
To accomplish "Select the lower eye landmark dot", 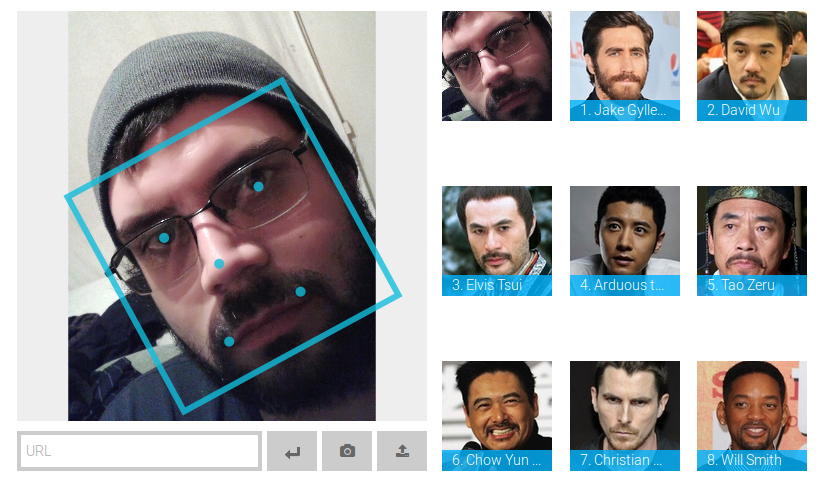I will (164, 238).
